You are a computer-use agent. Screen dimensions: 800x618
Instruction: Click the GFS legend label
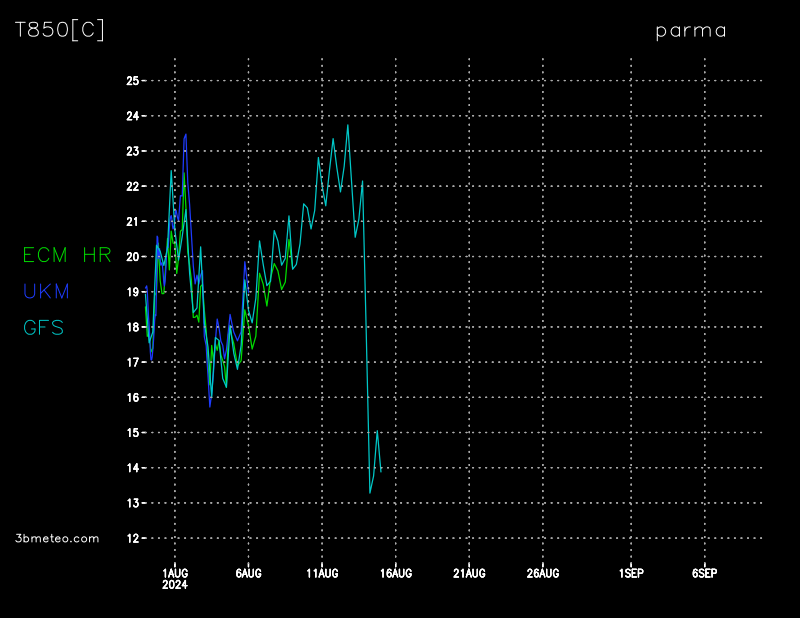[x=43, y=327]
